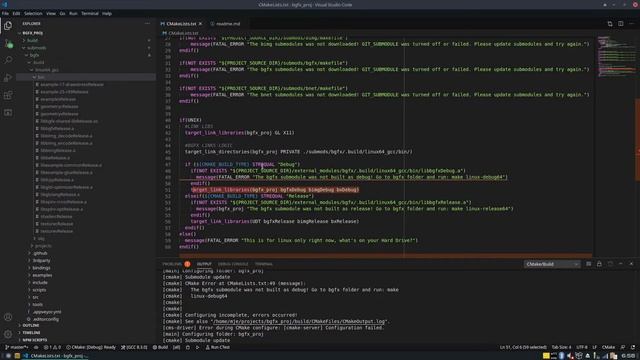The image size is (640, 360).
Task: Change the [all] build target
Action: click(x=176, y=347)
